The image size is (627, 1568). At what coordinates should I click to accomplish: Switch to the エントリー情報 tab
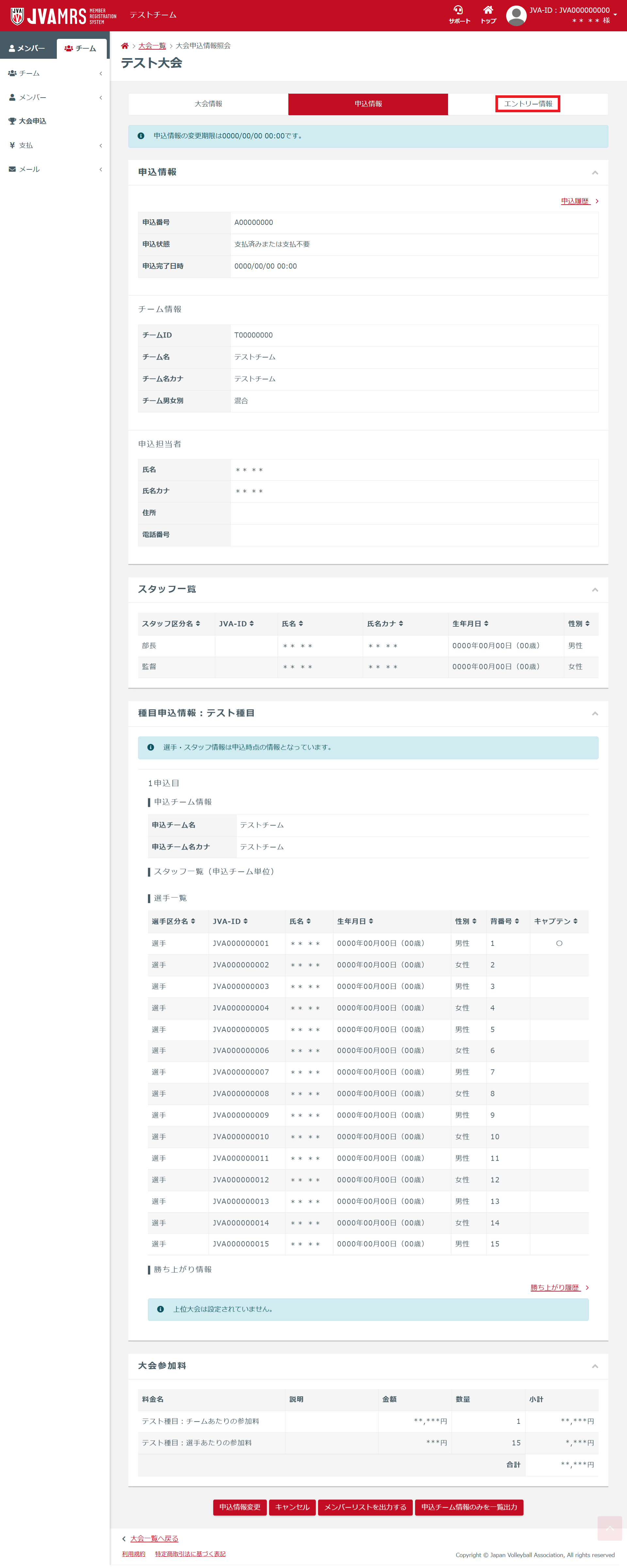(528, 104)
